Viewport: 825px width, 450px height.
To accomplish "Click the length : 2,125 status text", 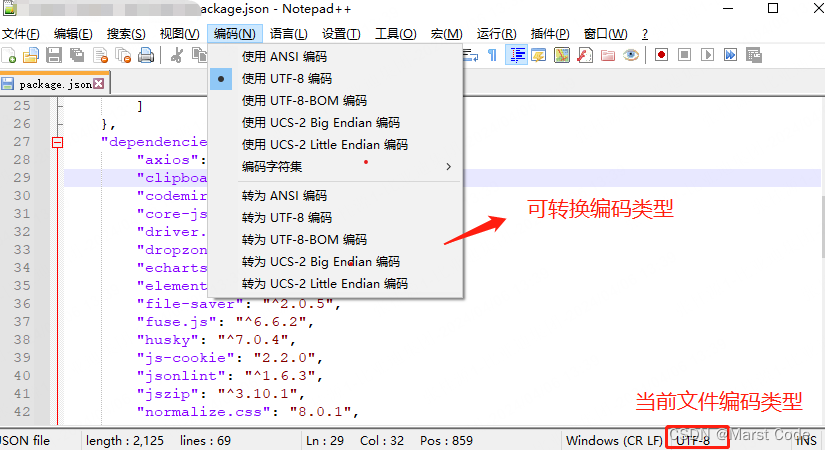I will (x=125, y=441).
